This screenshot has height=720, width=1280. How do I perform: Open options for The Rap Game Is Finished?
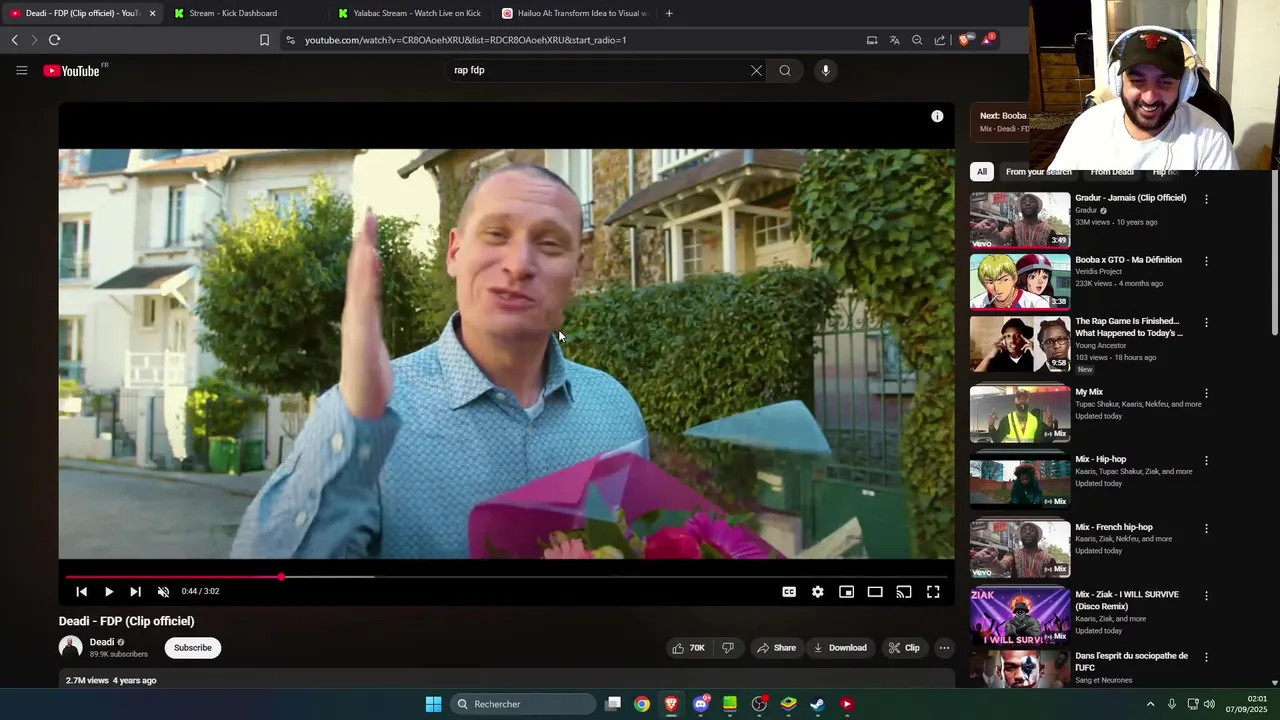[1206, 323]
